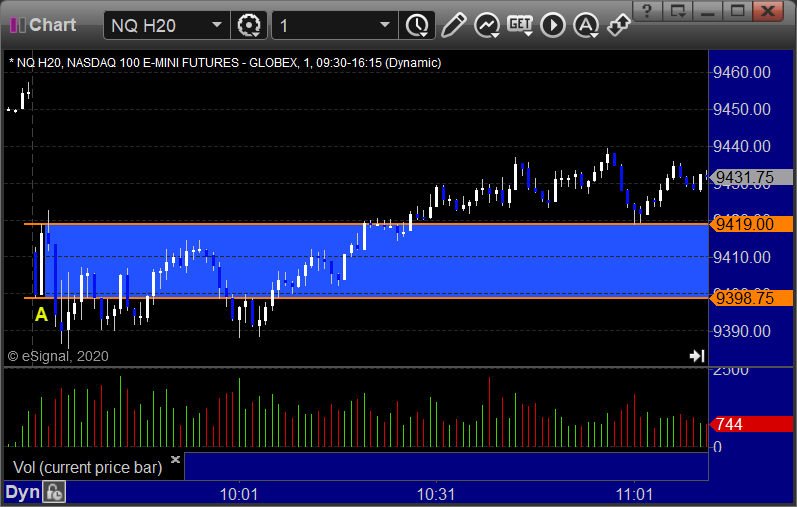This screenshot has width=797, height=507.
Task: Click the Dyn scaling button
Action: click(22, 492)
